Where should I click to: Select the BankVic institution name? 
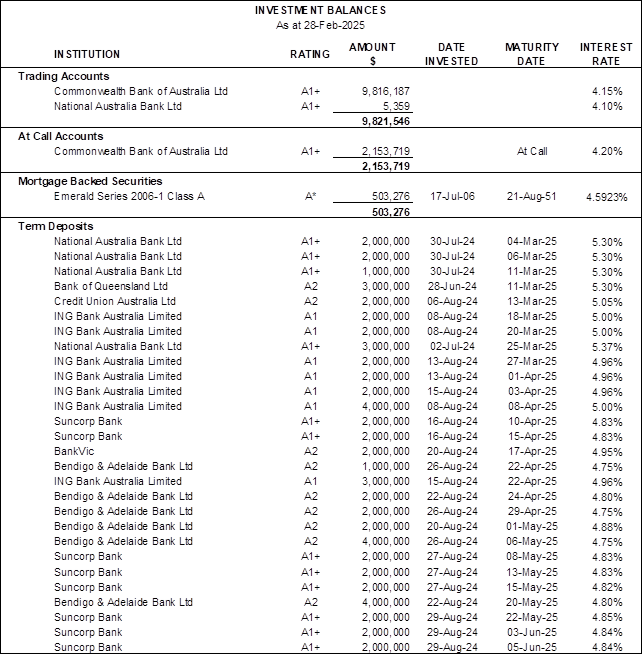74,452
